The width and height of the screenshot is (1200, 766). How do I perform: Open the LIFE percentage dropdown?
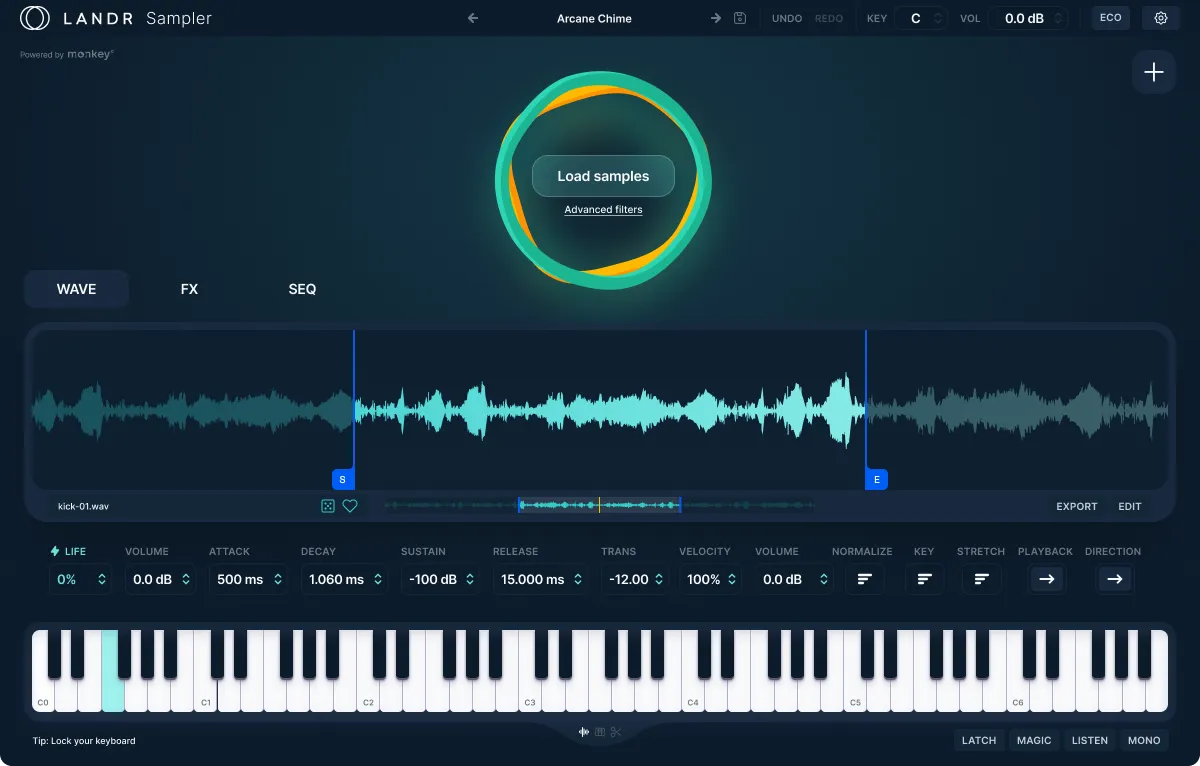click(x=80, y=579)
